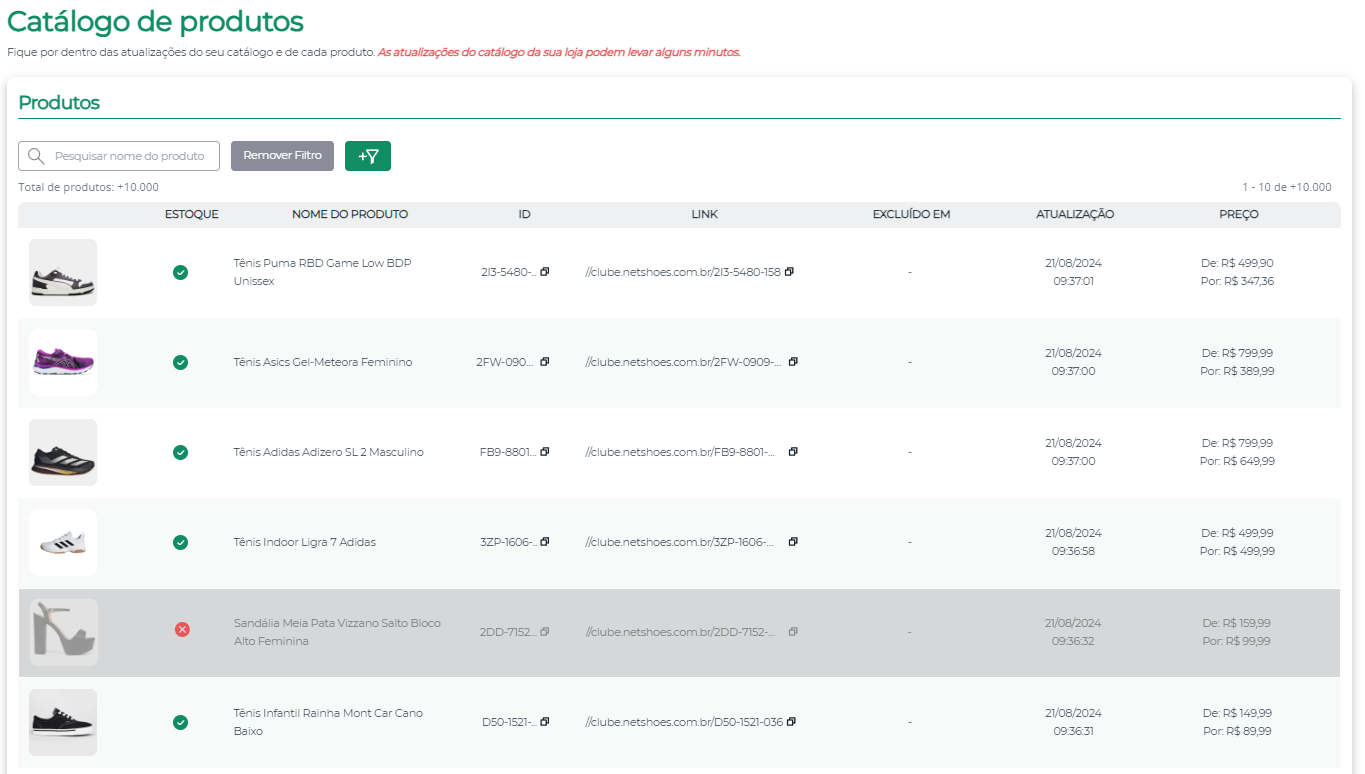The width and height of the screenshot is (1365, 774).
Task: Copy link icon for Tênis Indoor Ligra 7
Action: pyautogui.click(x=793, y=542)
